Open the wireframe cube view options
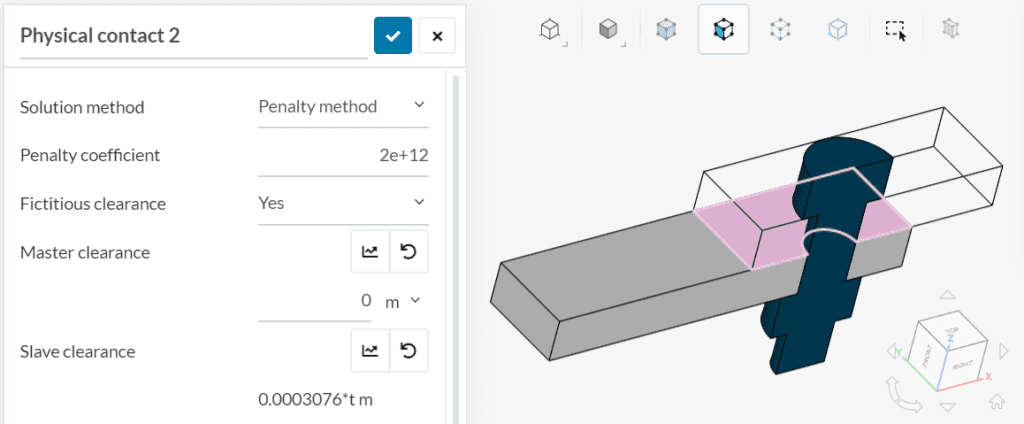 [x=549, y=30]
